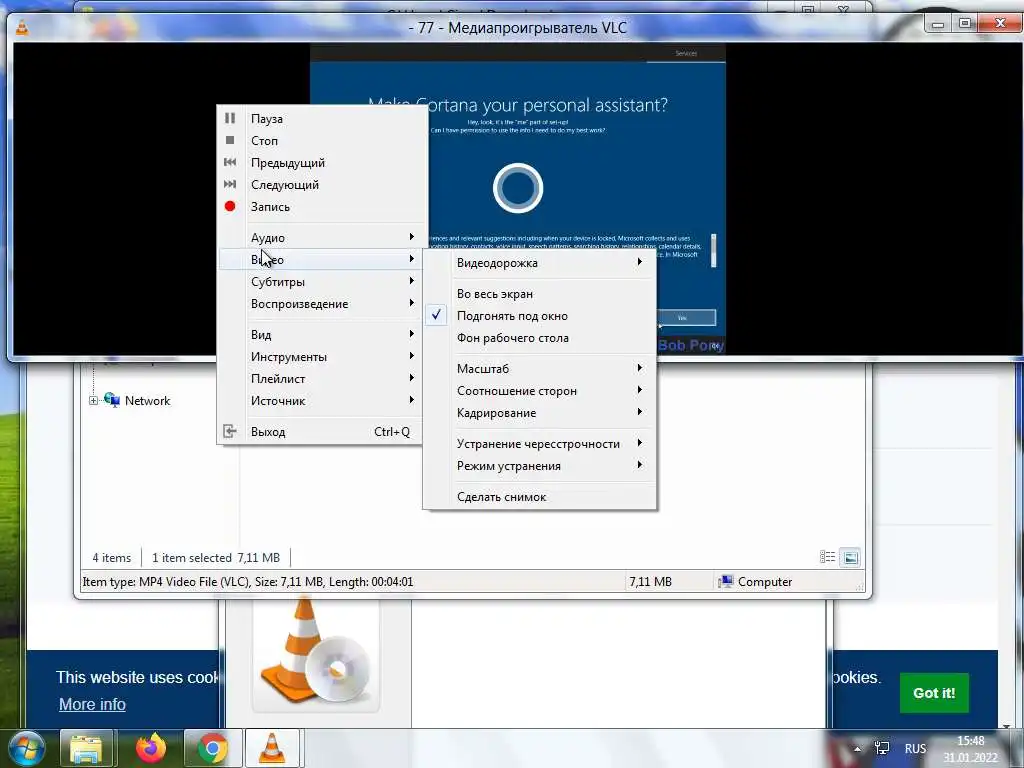Expand the Источник submenu
The image size is (1024, 768).
click(320, 400)
